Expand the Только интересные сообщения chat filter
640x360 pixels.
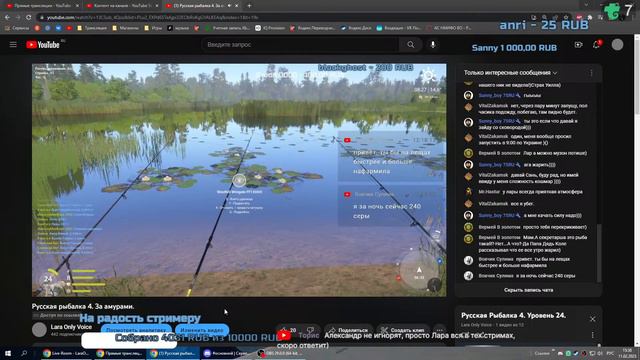tap(510, 73)
